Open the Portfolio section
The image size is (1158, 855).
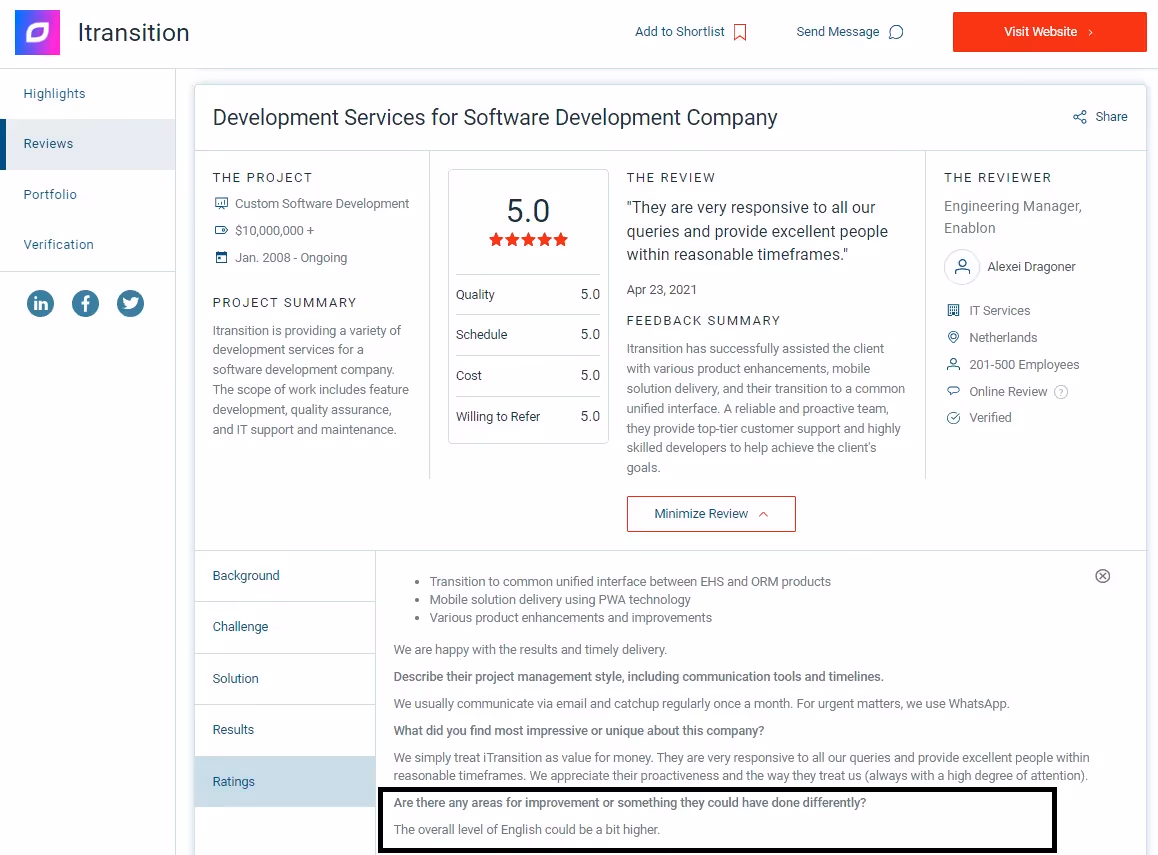point(50,194)
